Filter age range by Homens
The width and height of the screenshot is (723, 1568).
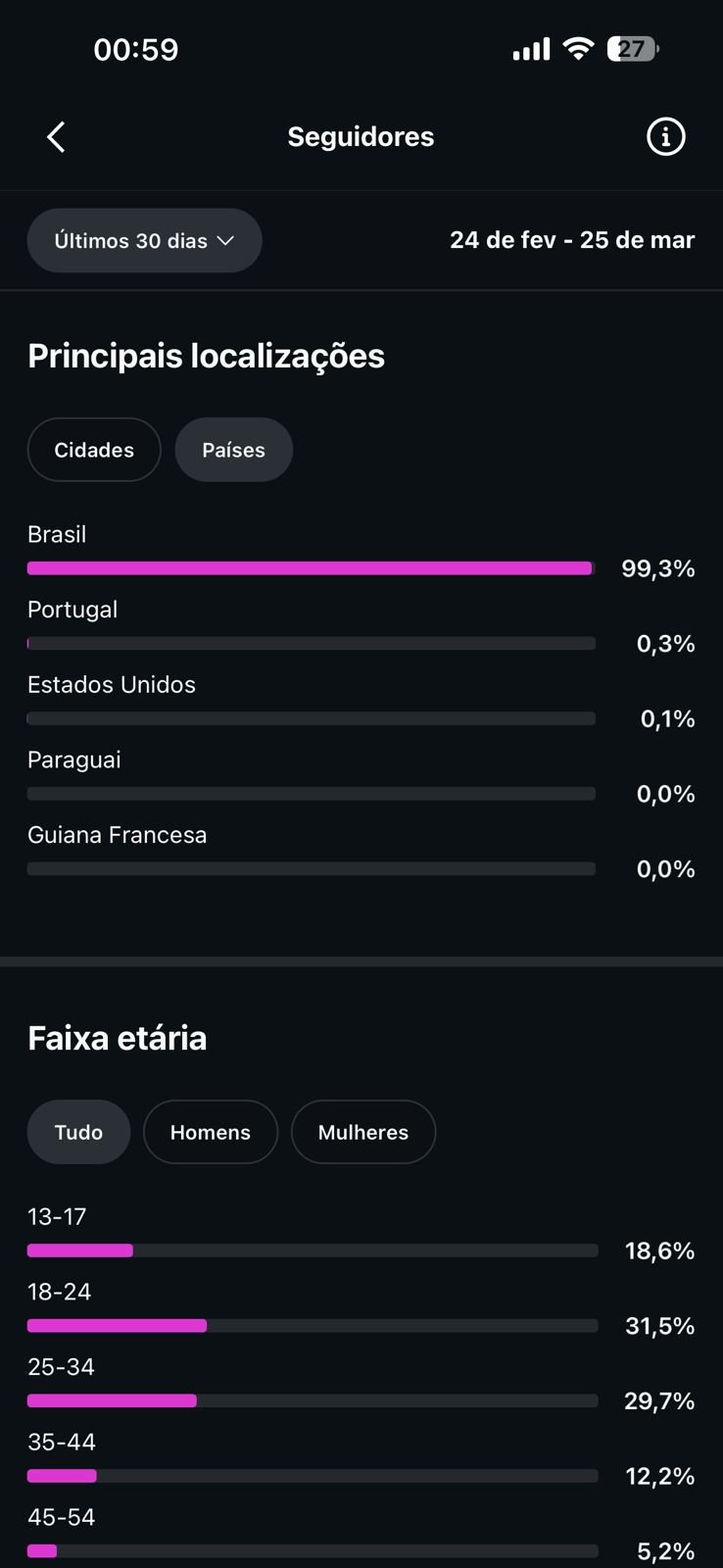coord(211,1132)
